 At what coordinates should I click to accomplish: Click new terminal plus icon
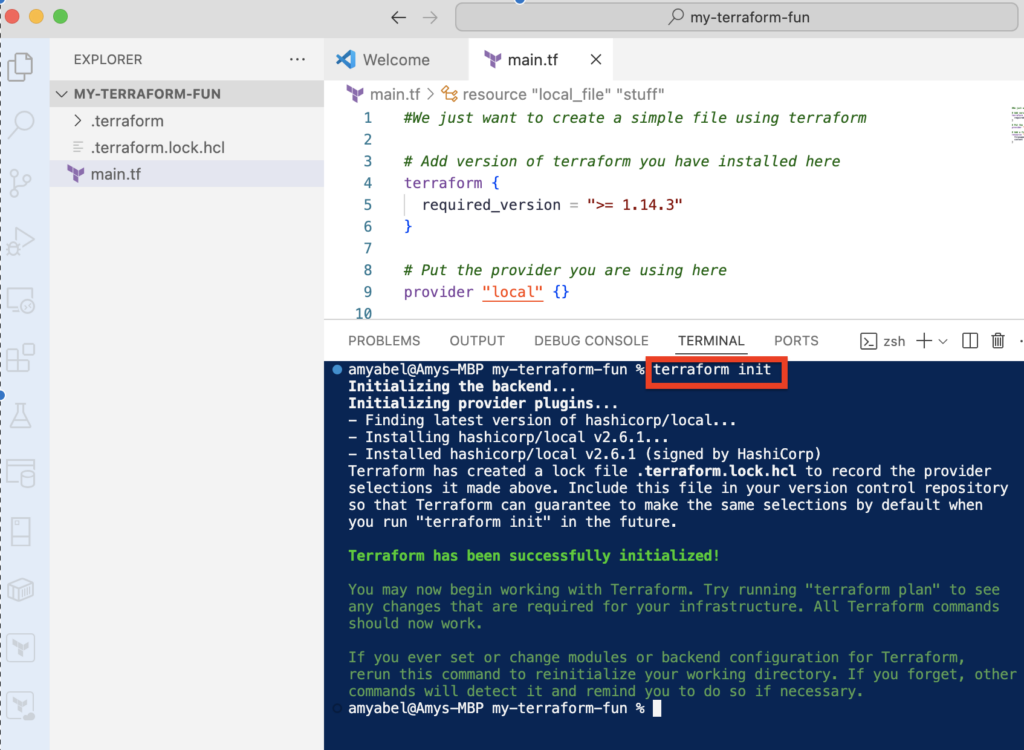[923, 341]
